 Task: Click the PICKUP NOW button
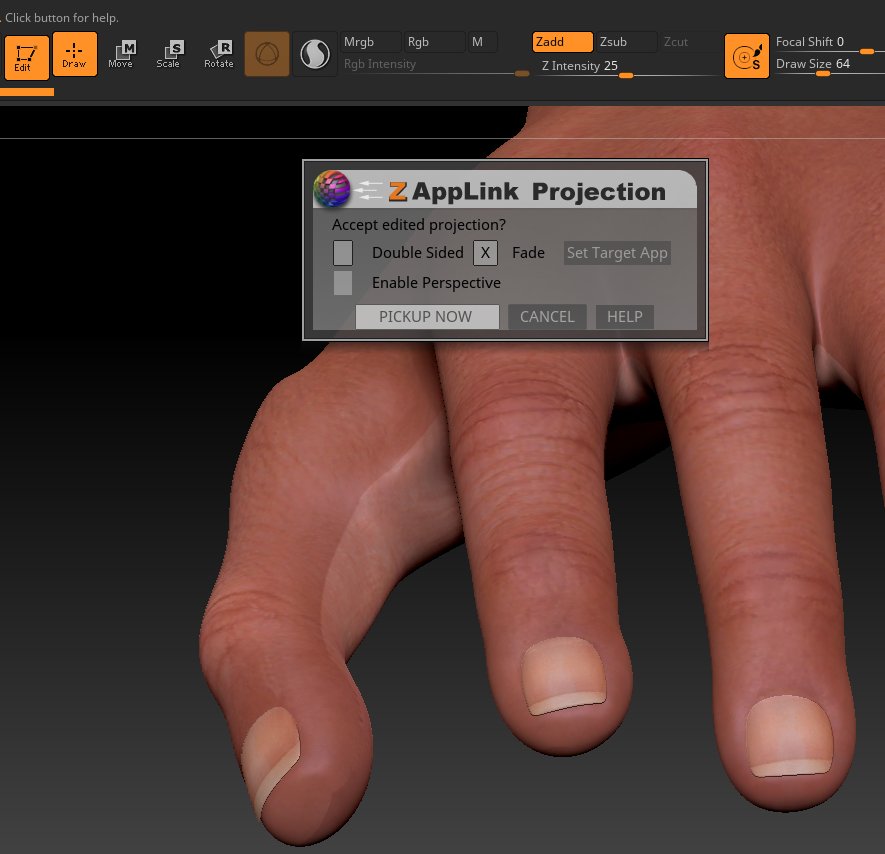[427, 317]
